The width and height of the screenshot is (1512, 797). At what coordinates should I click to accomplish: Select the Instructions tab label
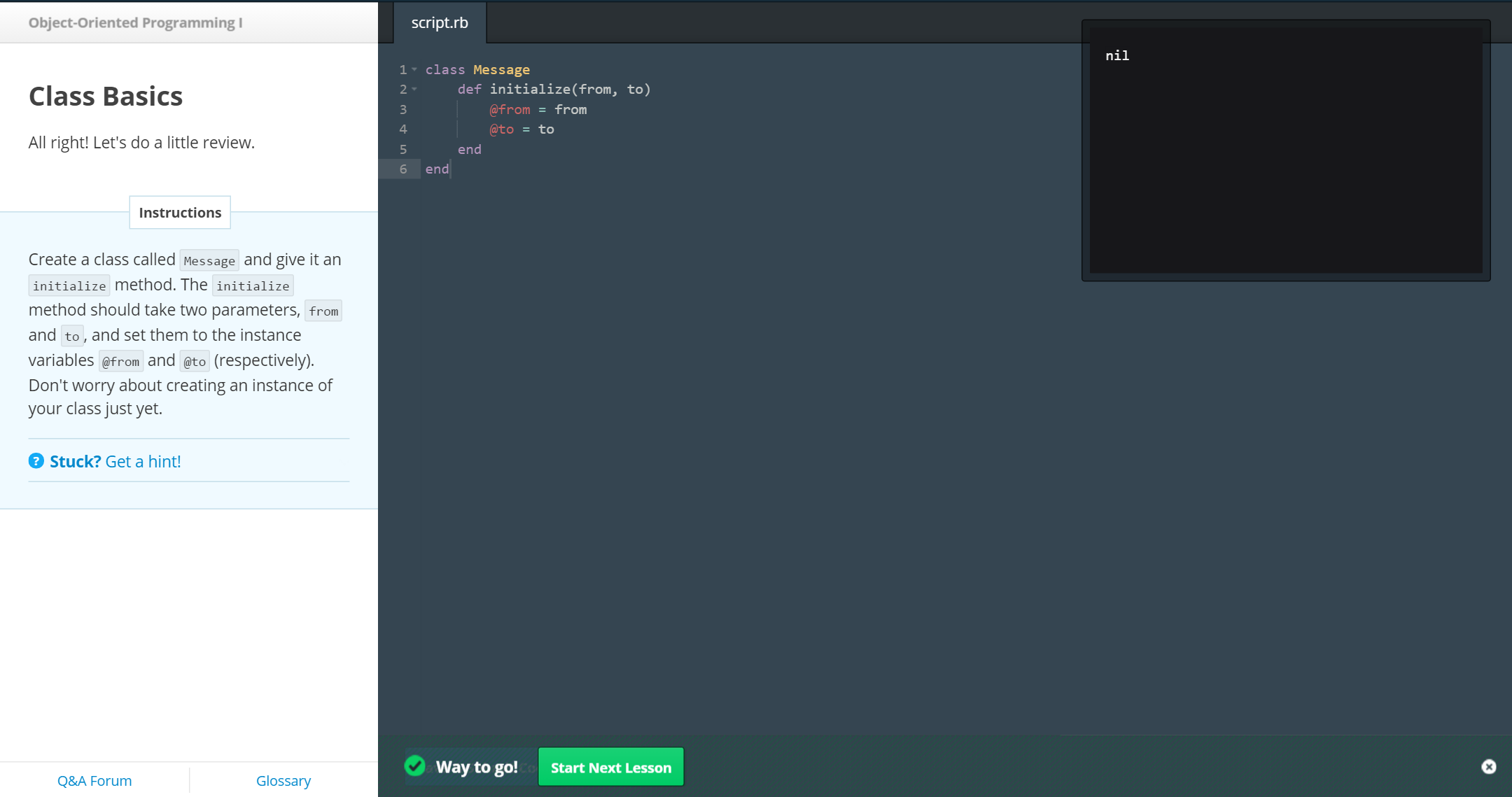pos(180,213)
